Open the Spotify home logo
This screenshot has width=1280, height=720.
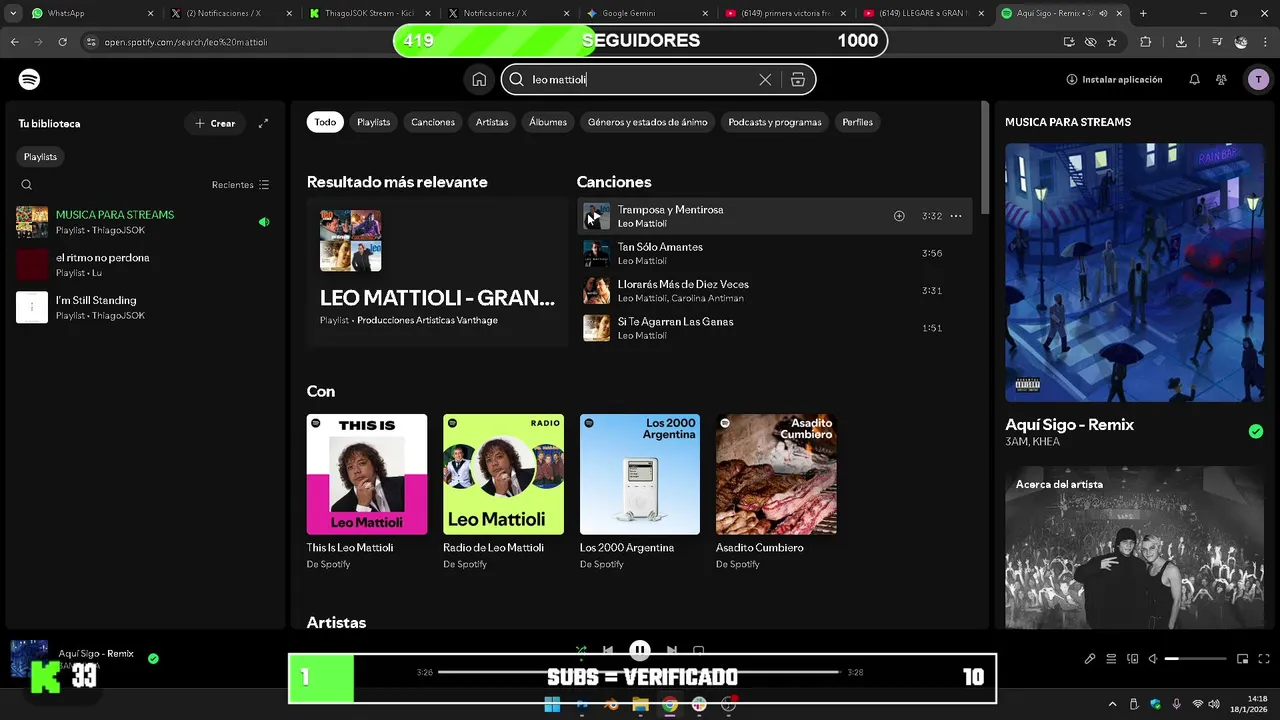[29, 79]
